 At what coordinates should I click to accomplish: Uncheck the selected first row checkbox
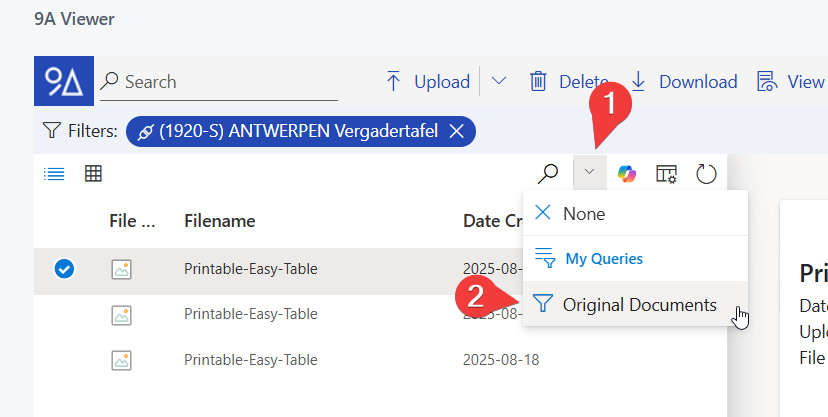[x=64, y=268]
